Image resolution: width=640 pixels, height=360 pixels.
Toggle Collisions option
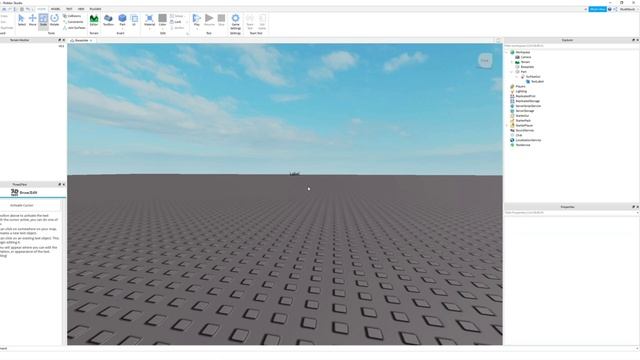pyautogui.click(x=72, y=16)
